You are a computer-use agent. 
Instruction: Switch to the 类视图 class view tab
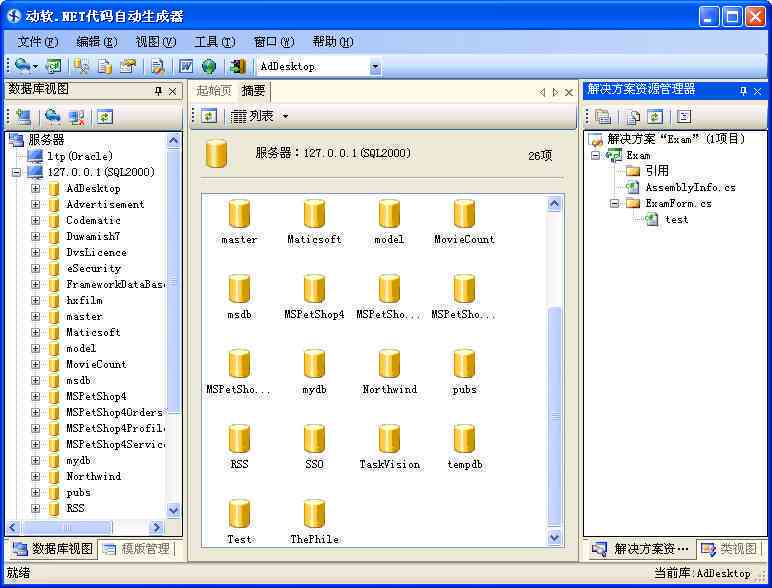[729, 549]
